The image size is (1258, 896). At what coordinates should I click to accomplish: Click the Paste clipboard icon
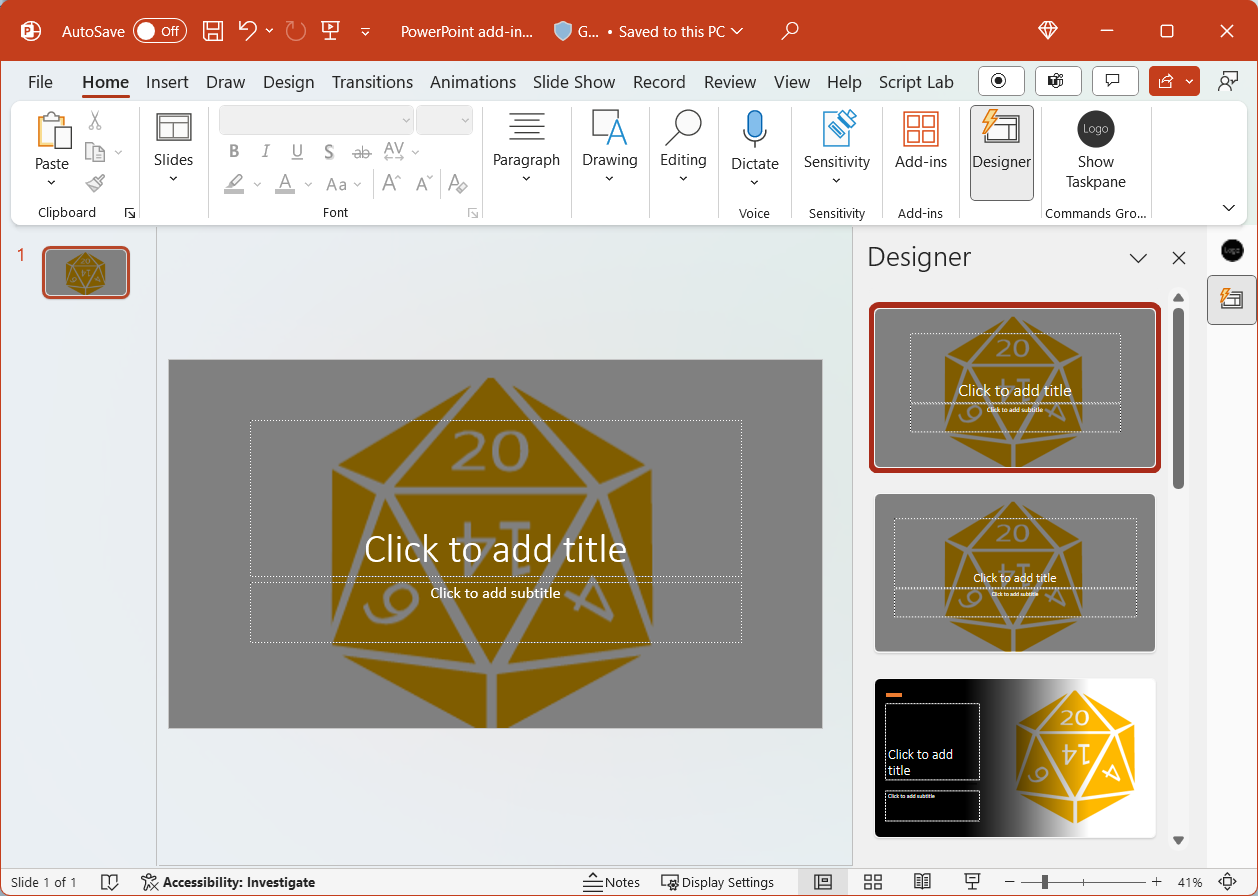(x=52, y=130)
